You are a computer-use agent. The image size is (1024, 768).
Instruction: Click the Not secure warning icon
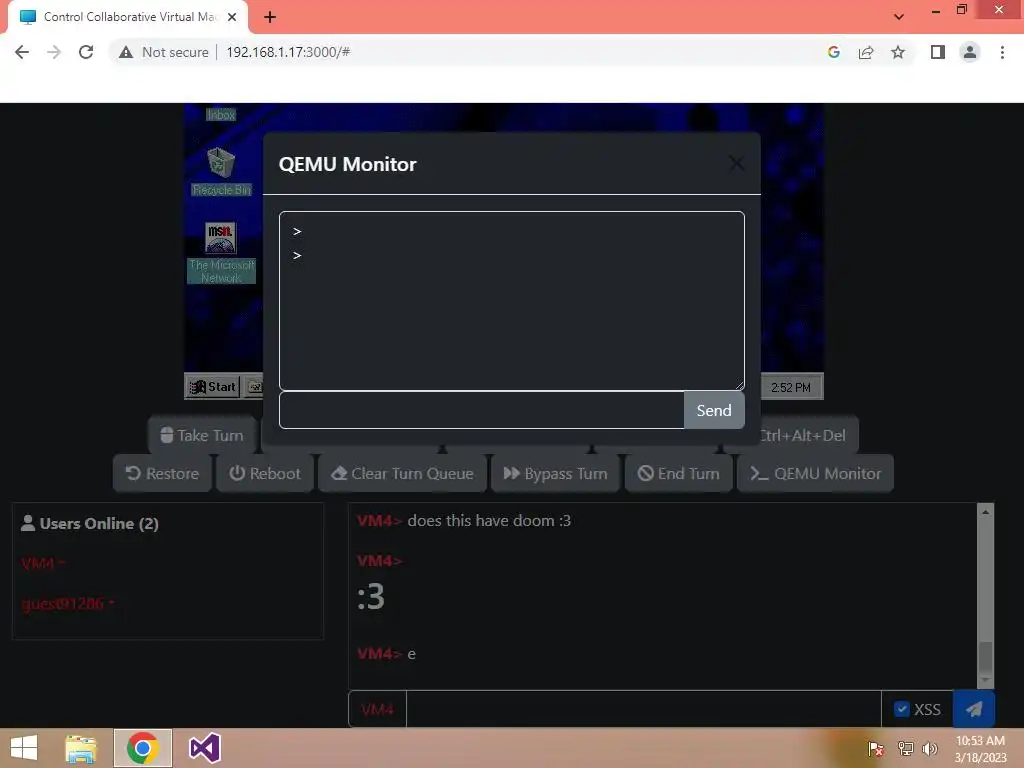click(126, 52)
